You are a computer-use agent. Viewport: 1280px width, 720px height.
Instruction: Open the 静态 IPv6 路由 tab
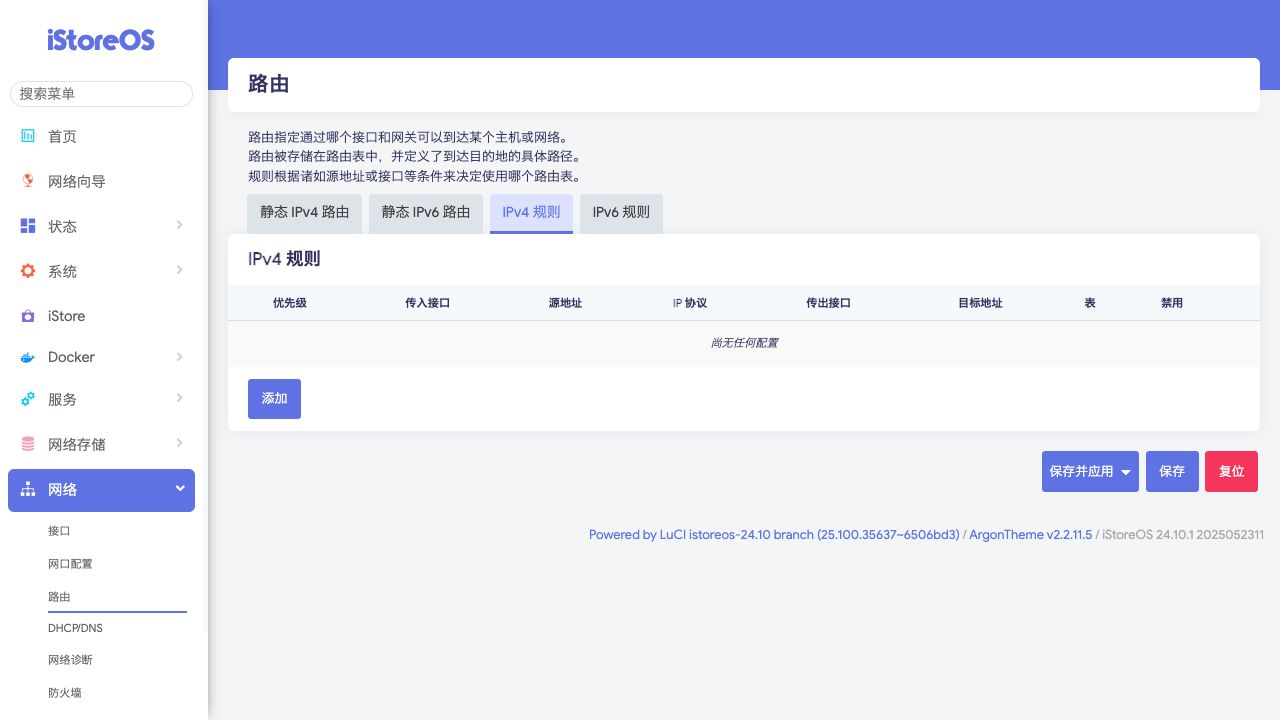(426, 213)
